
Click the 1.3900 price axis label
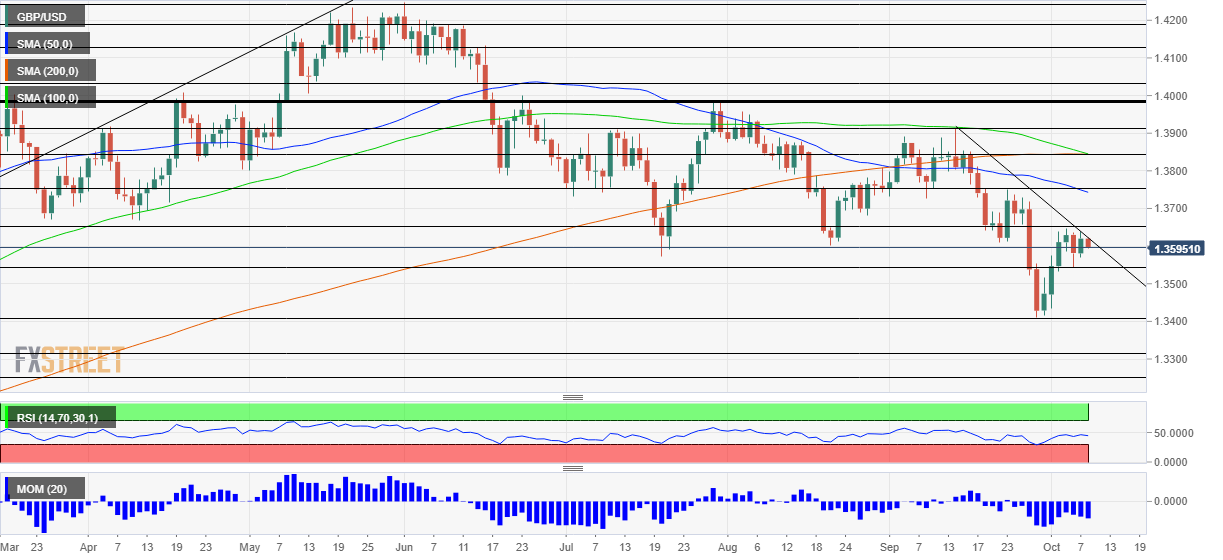[1170, 133]
